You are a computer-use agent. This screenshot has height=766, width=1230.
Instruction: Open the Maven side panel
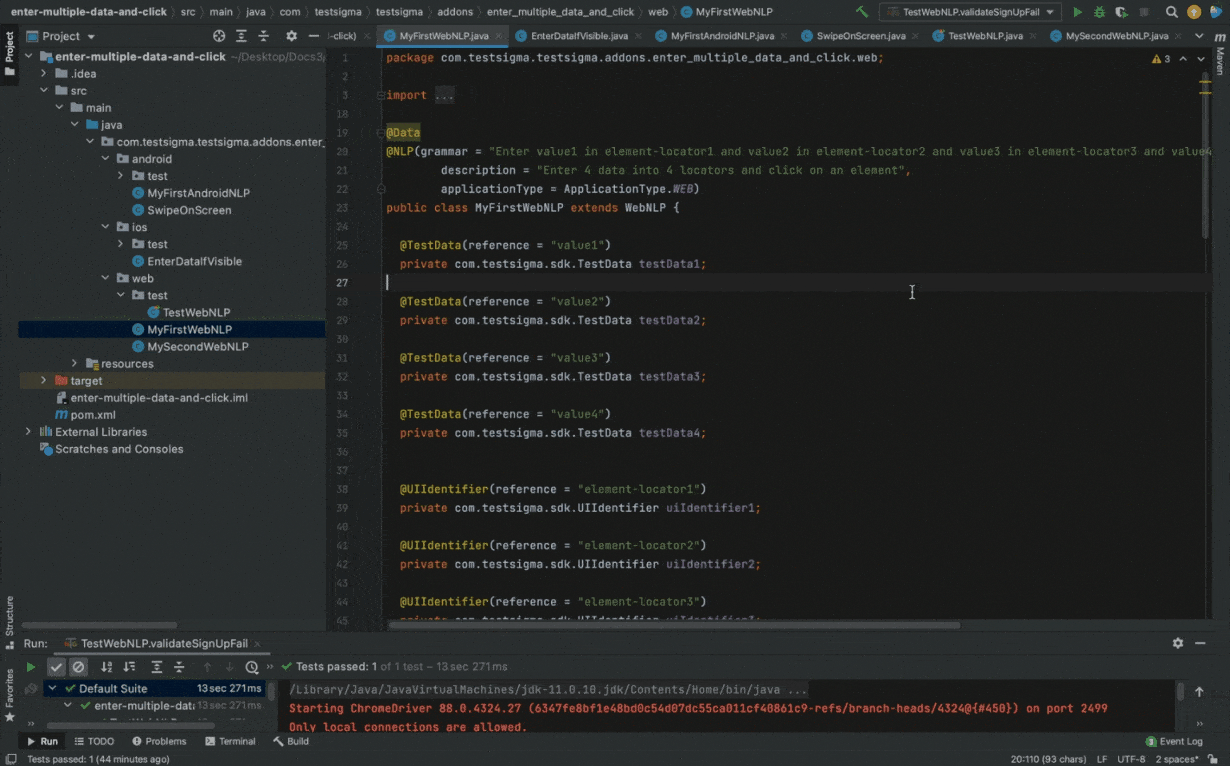coord(1220,55)
